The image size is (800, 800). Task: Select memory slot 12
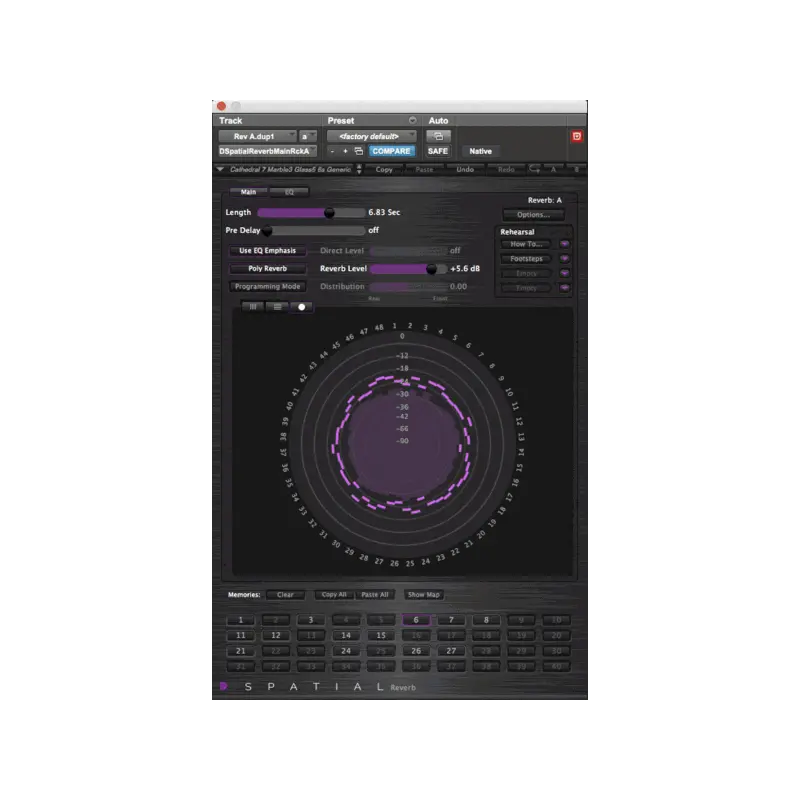point(276,635)
